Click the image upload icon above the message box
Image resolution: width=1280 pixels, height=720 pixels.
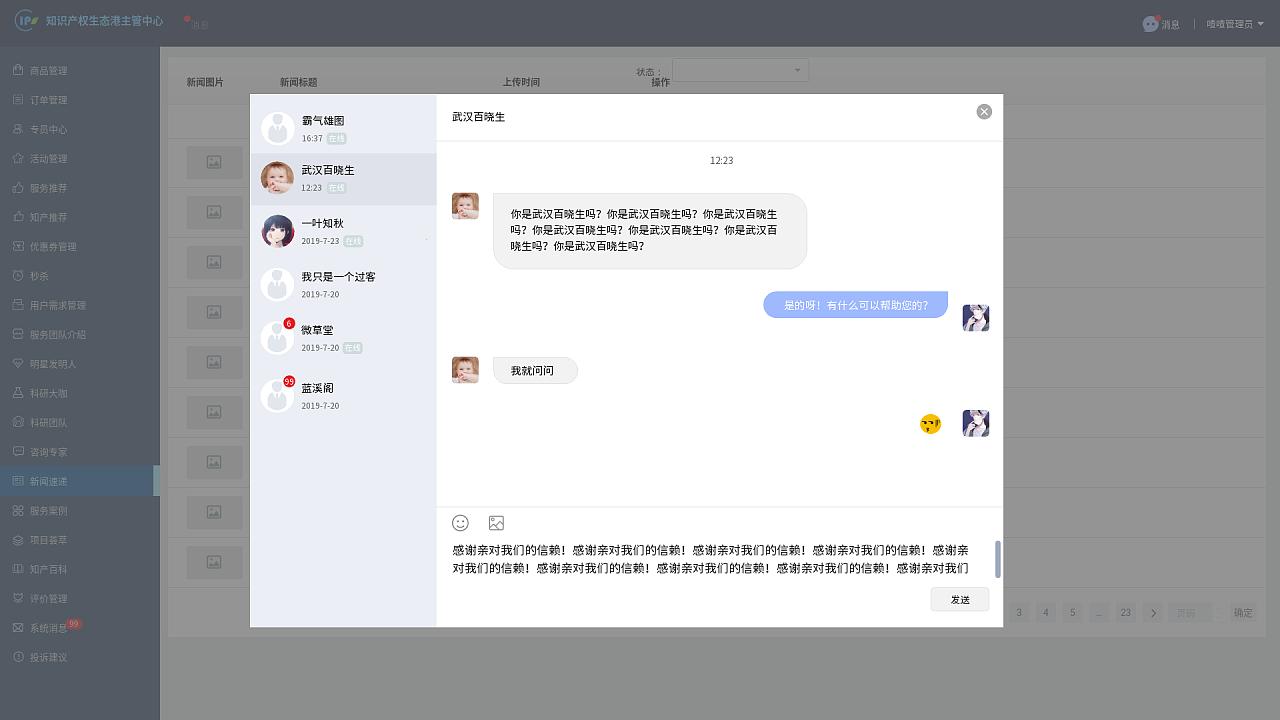click(x=496, y=522)
